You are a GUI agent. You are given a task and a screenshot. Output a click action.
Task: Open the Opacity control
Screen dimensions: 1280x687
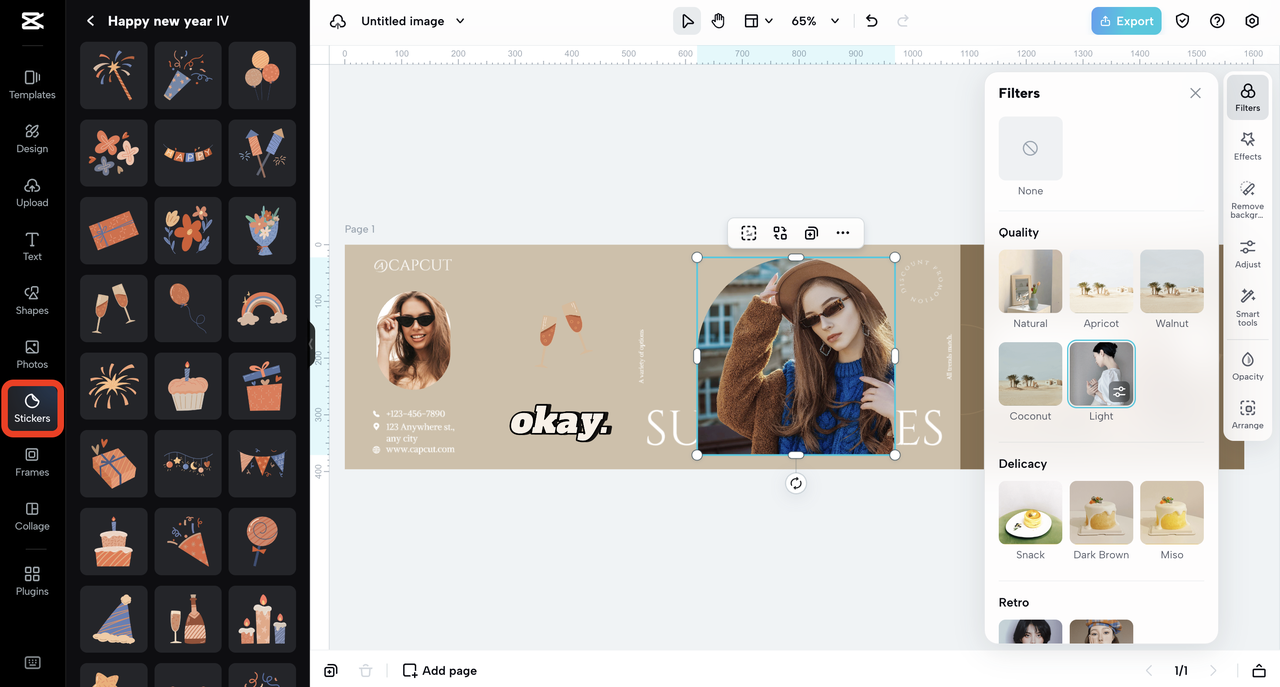click(1247, 366)
